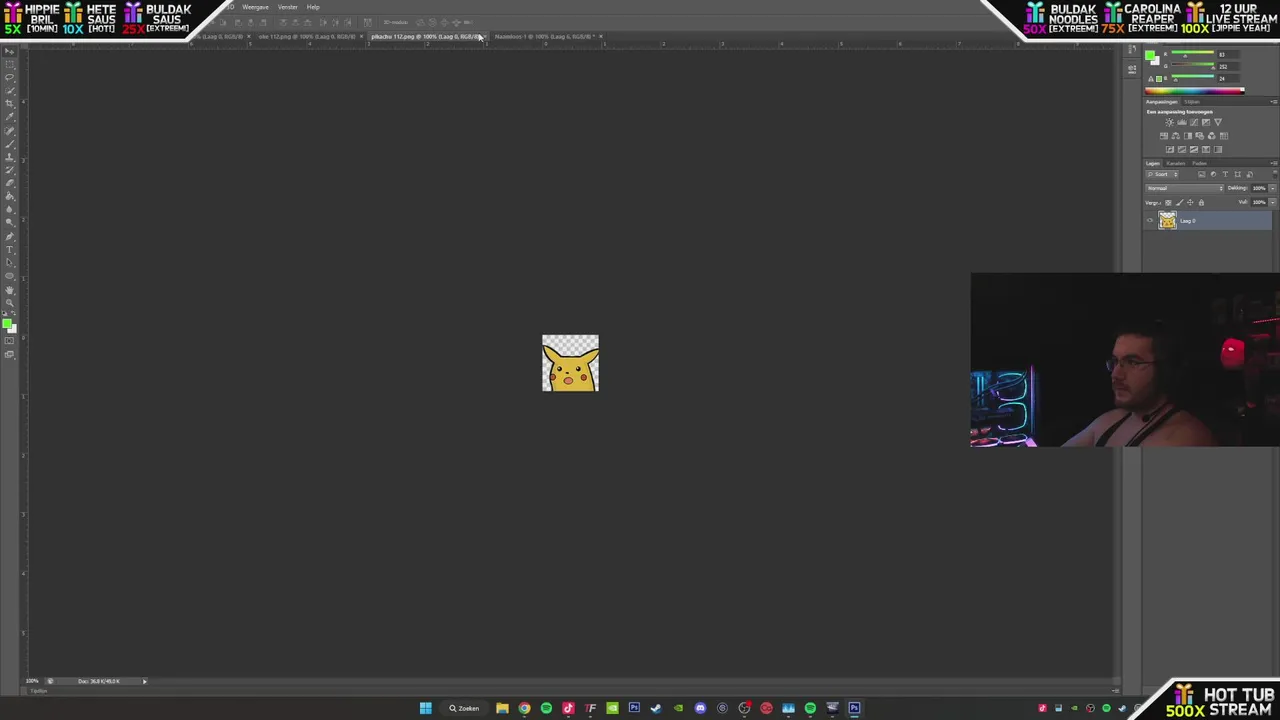Select the Type (T) tool
This screenshot has width=1280, height=720.
click(10, 250)
